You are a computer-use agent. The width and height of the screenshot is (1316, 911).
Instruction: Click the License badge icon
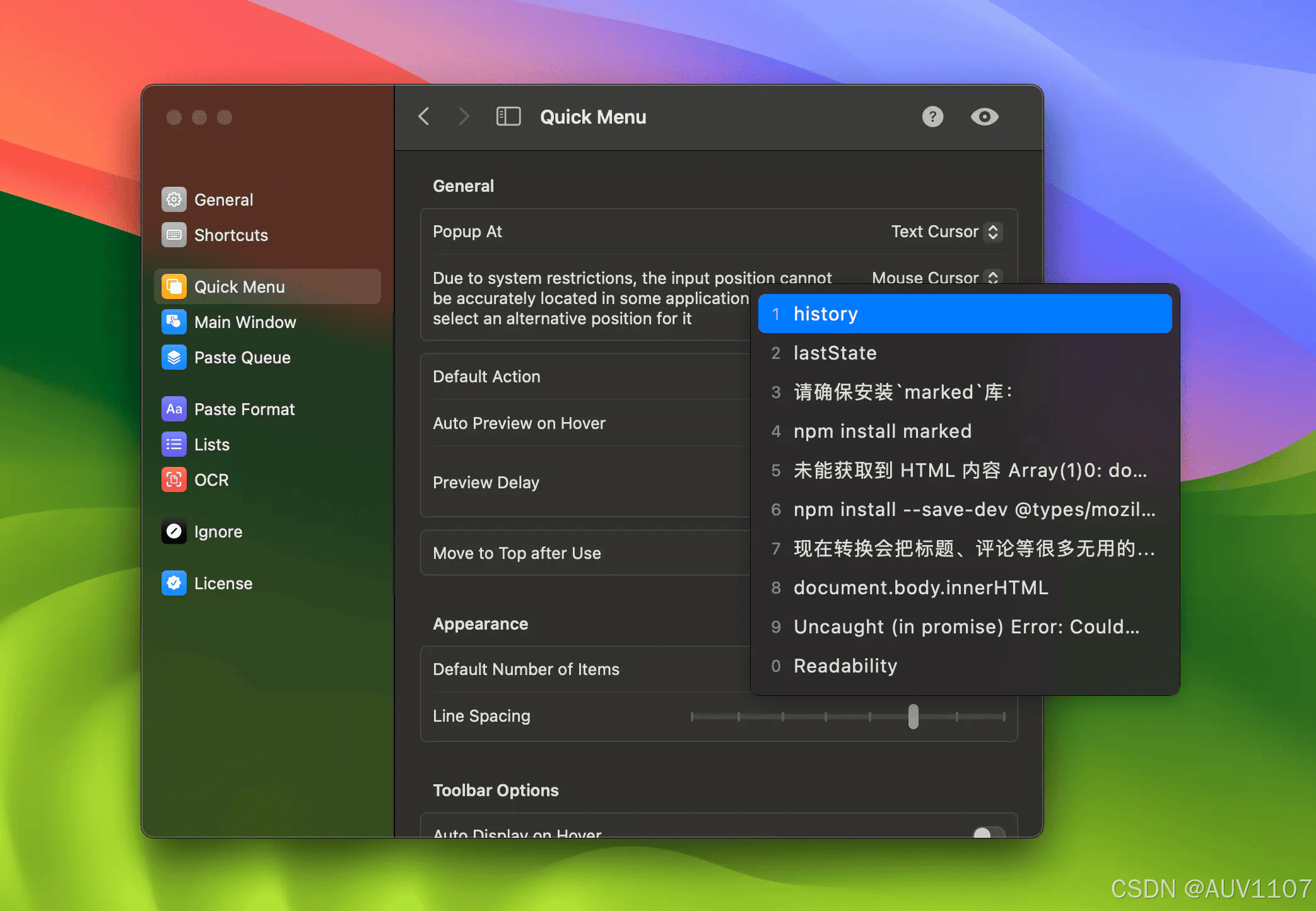174,584
